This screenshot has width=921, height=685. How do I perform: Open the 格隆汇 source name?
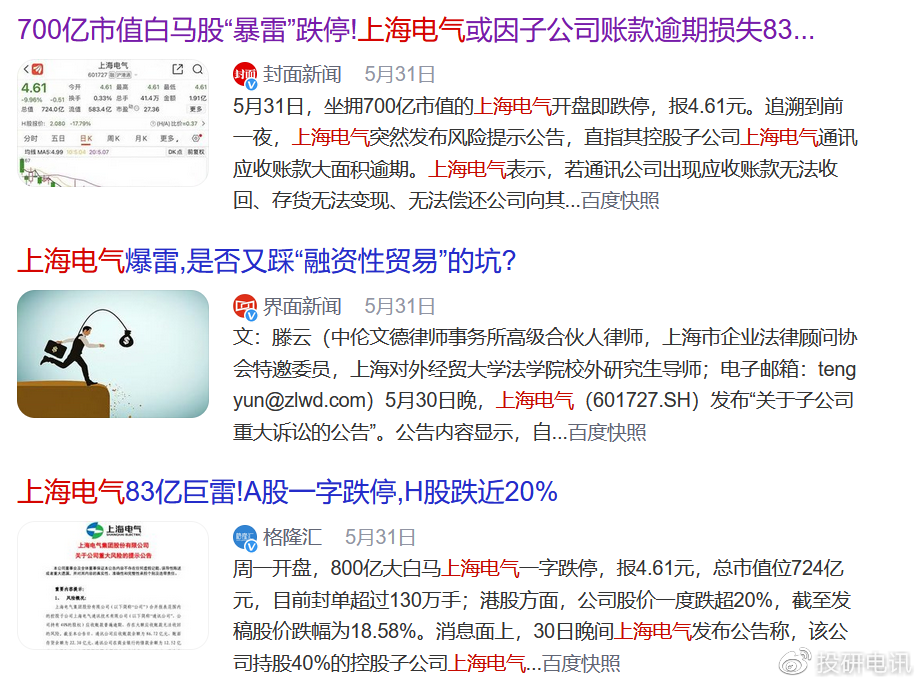(x=292, y=537)
